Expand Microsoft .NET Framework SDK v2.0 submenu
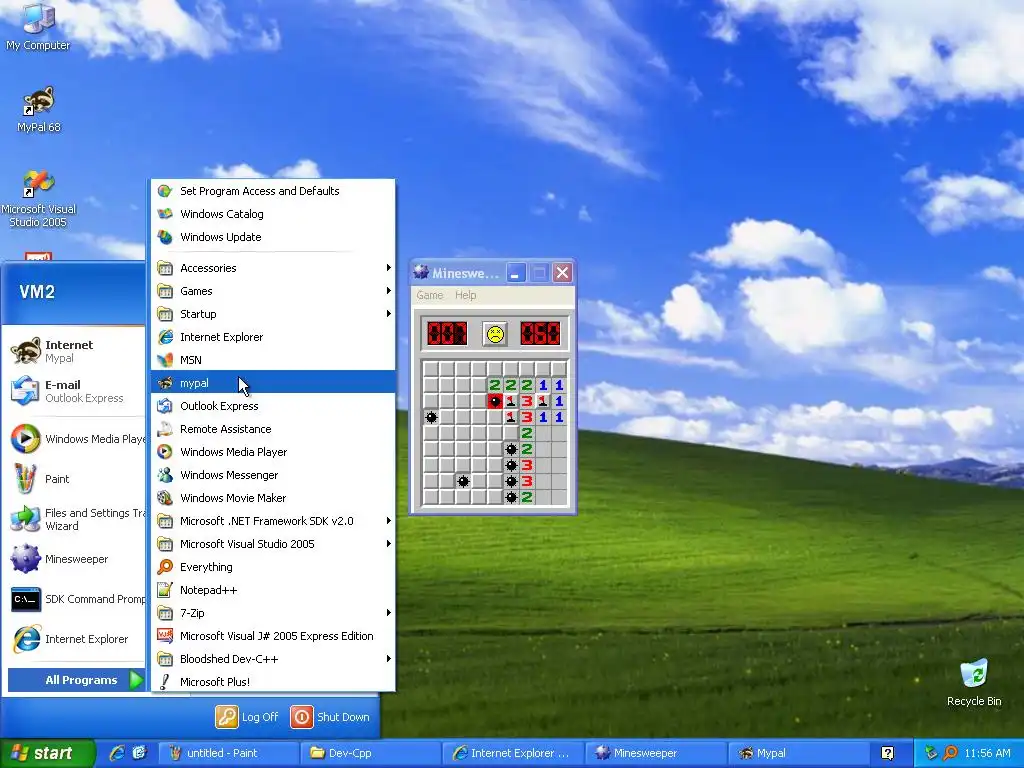Viewport: 1024px width, 768px height. tap(273, 520)
